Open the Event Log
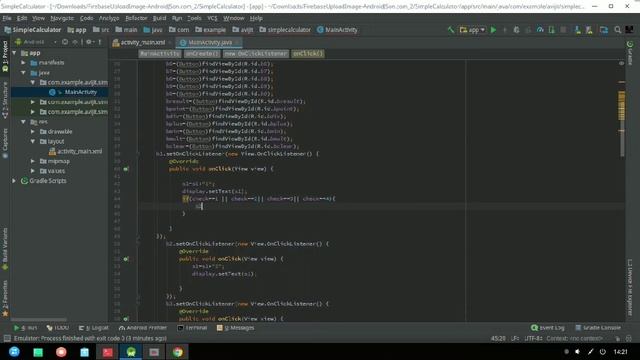Viewport: 640px width, 360px height. tap(548, 328)
